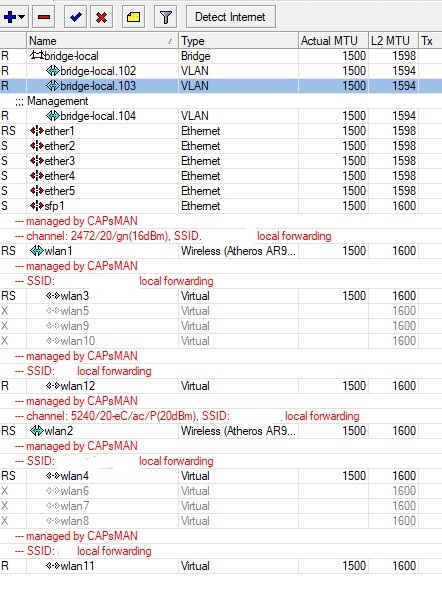Click the 2472/20/gn channel status line

pos(173,236)
